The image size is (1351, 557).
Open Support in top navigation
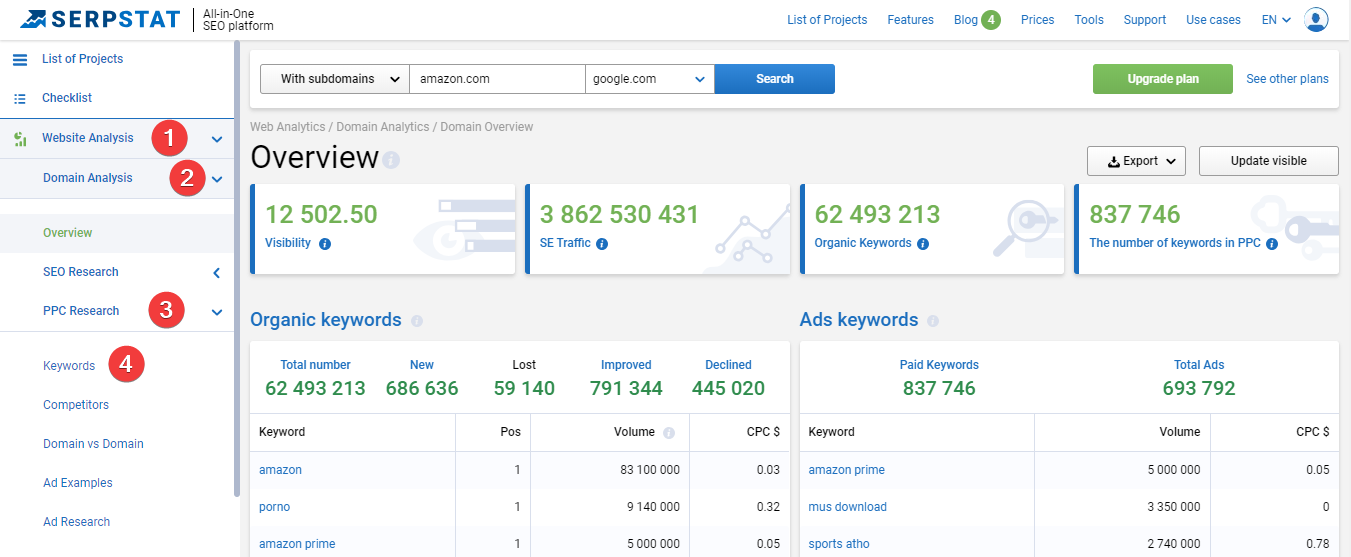coord(1145,20)
